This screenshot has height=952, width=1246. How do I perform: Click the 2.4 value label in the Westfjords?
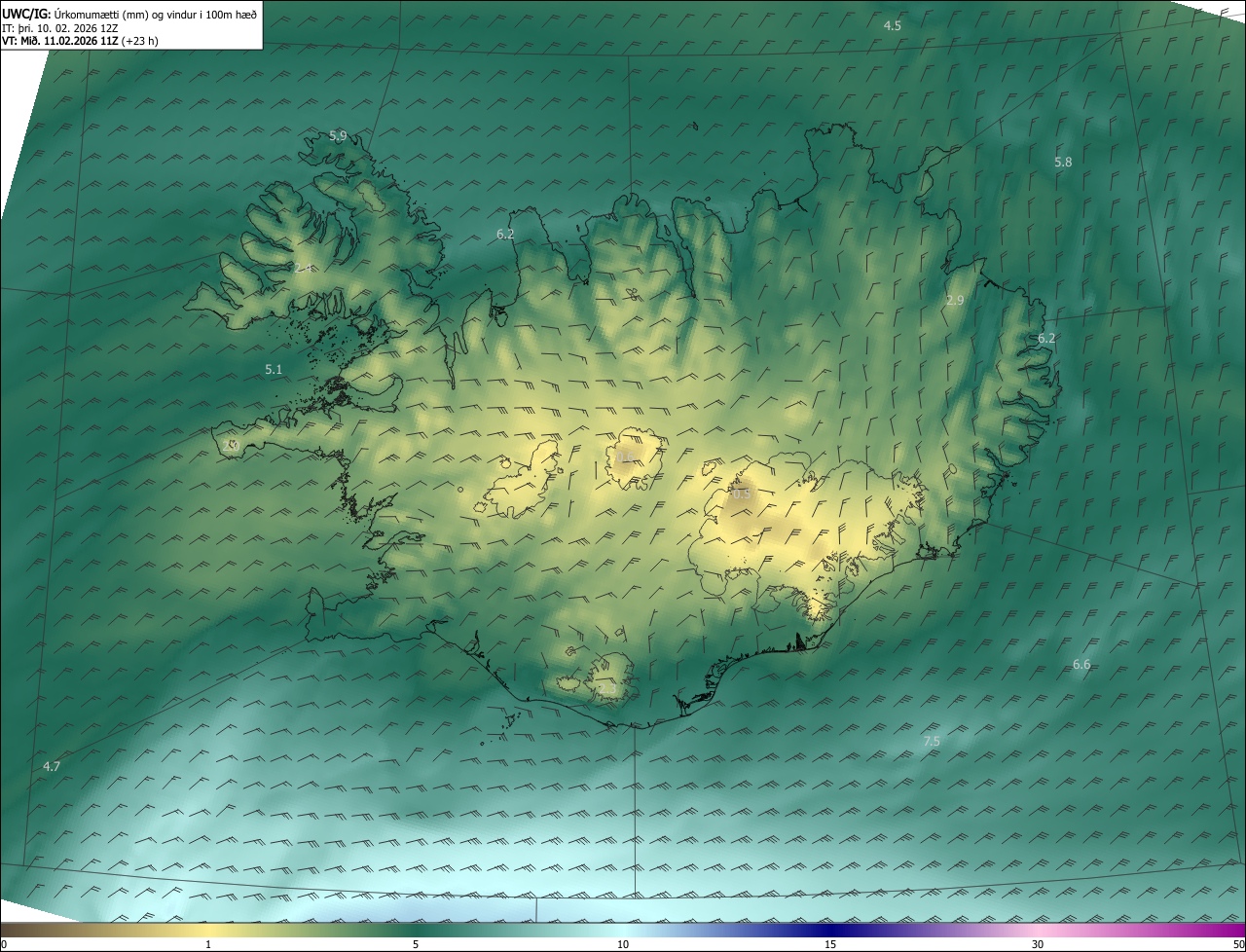point(304,268)
